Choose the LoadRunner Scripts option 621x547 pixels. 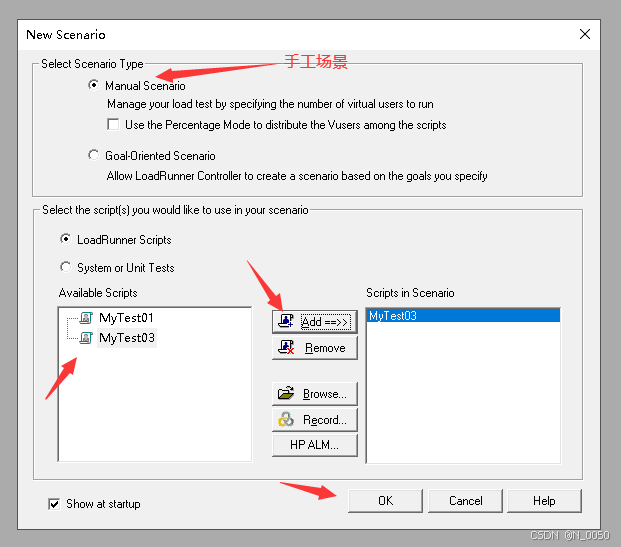click(65, 239)
